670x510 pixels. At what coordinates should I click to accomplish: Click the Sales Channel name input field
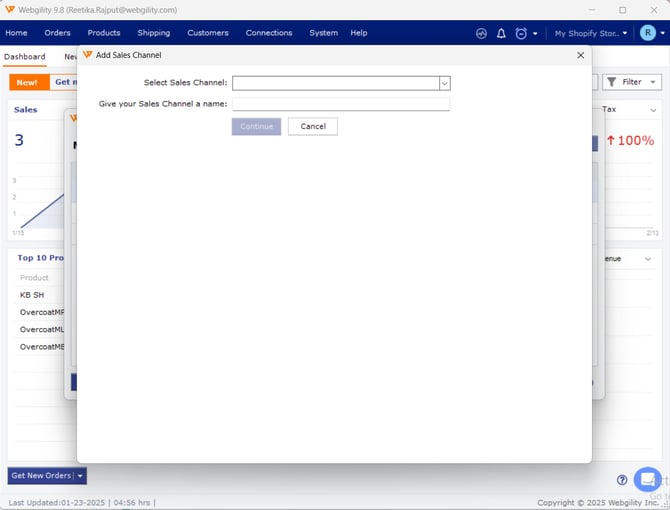pos(341,103)
